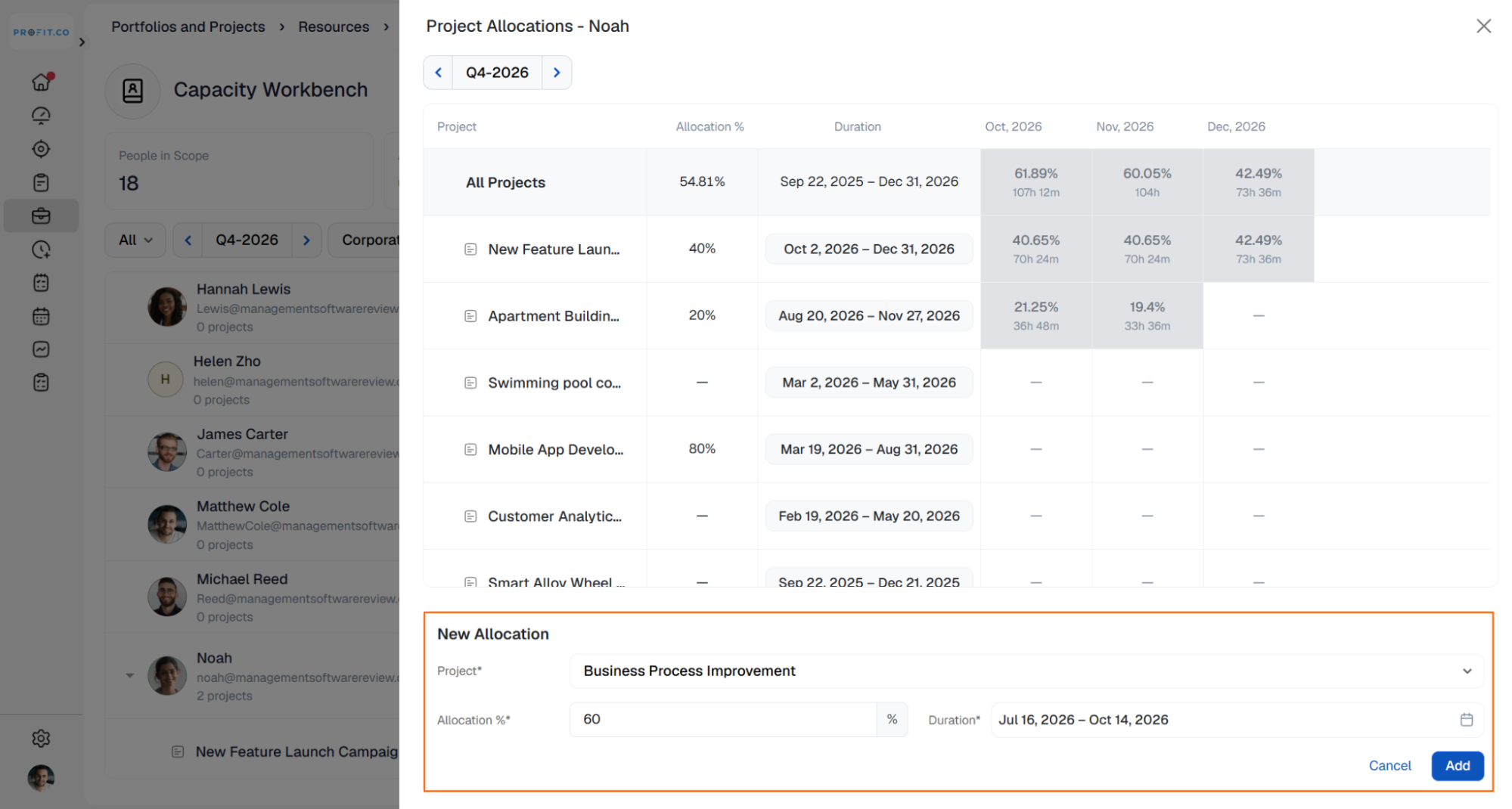This screenshot has width=1512, height=809.
Task: Click Oct 2026 cell 61.89% for All Projects
Action: tap(1035, 182)
